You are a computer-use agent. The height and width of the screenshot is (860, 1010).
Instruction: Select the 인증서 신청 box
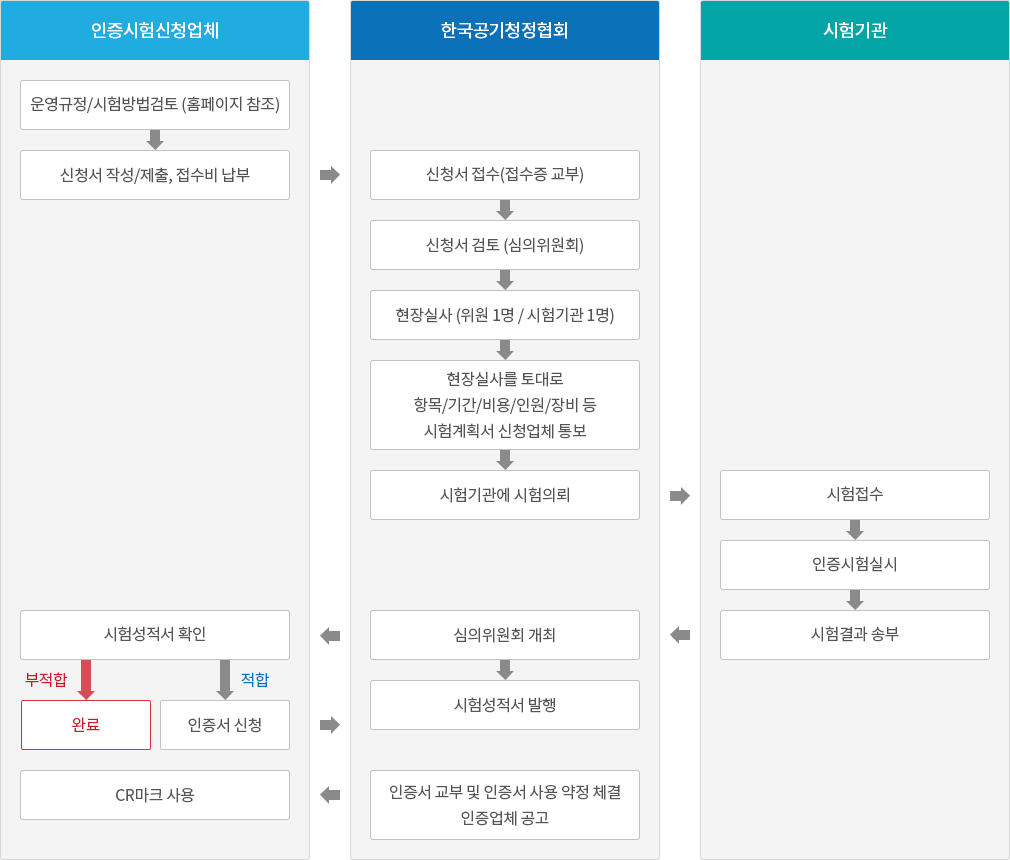click(x=225, y=725)
